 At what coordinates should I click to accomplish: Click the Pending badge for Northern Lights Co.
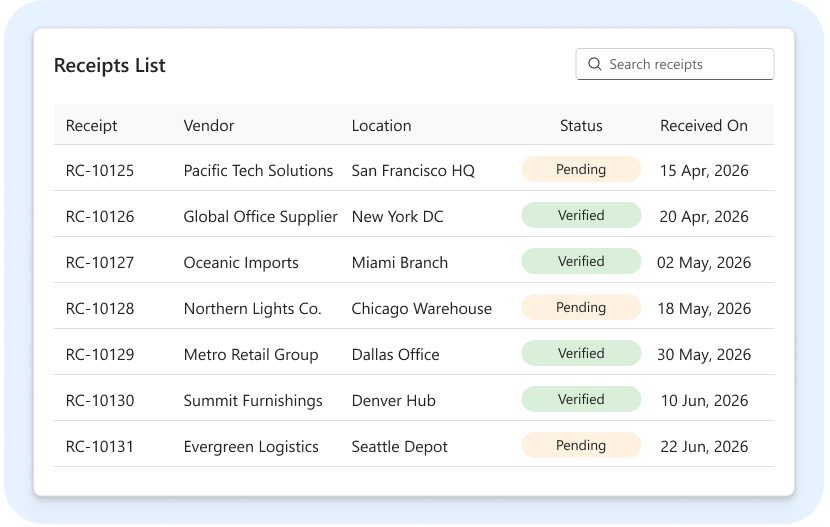click(581, 307)
